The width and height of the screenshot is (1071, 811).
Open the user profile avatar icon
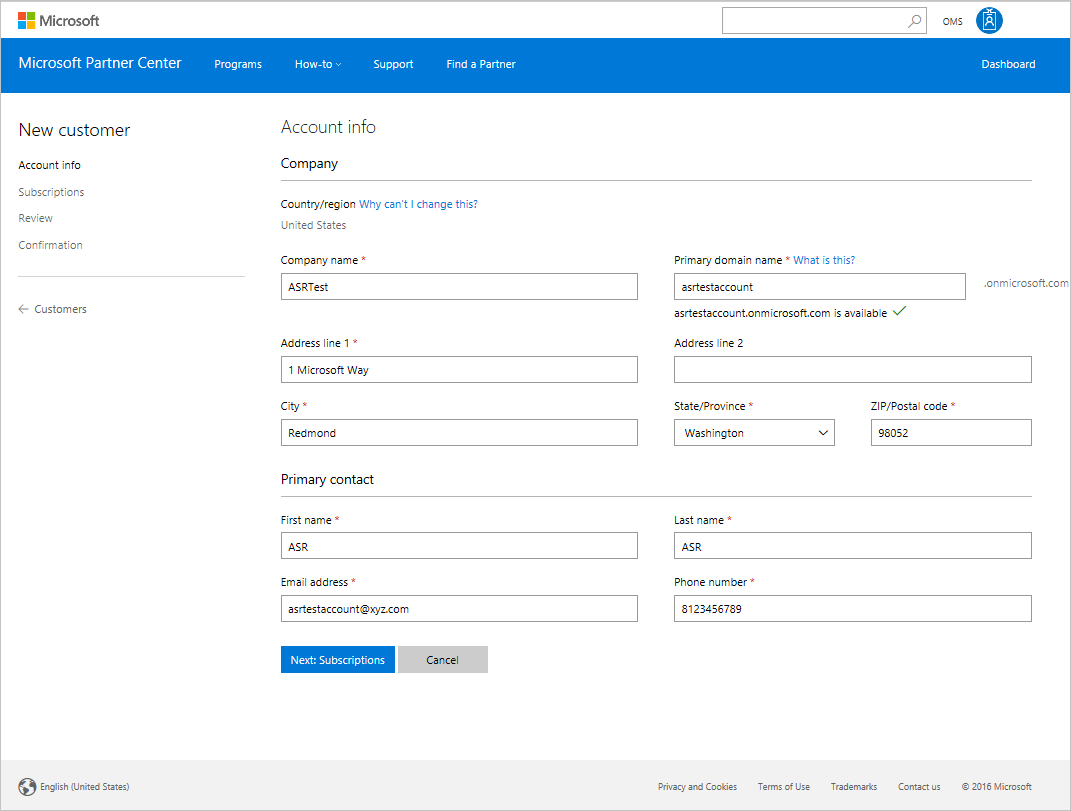pos(988,20)
